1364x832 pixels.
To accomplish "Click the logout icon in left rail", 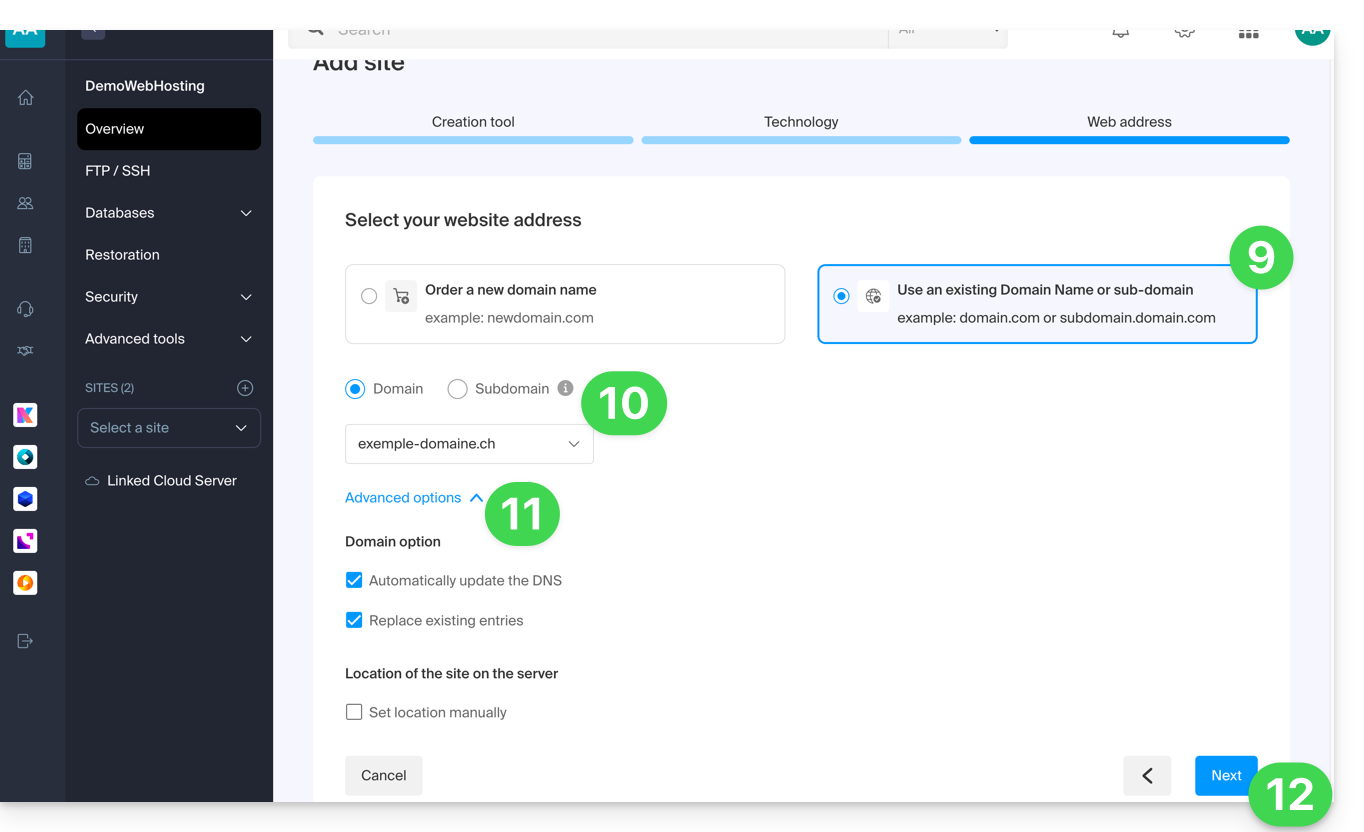I will [26, 641].
